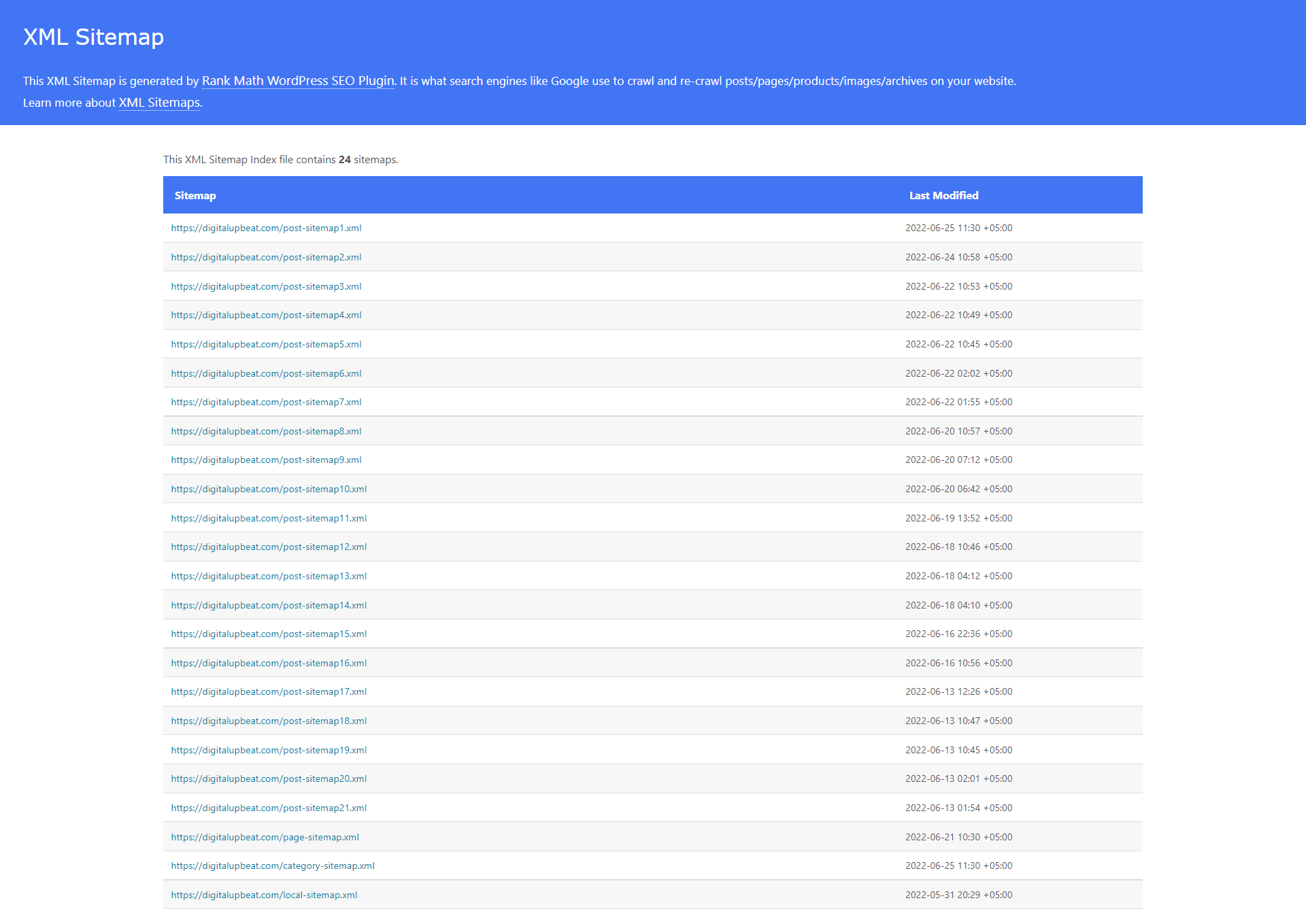Open post-sitemap9.xml link
The height and width of the screenshot is (924, 1306).
click(266, 460)
